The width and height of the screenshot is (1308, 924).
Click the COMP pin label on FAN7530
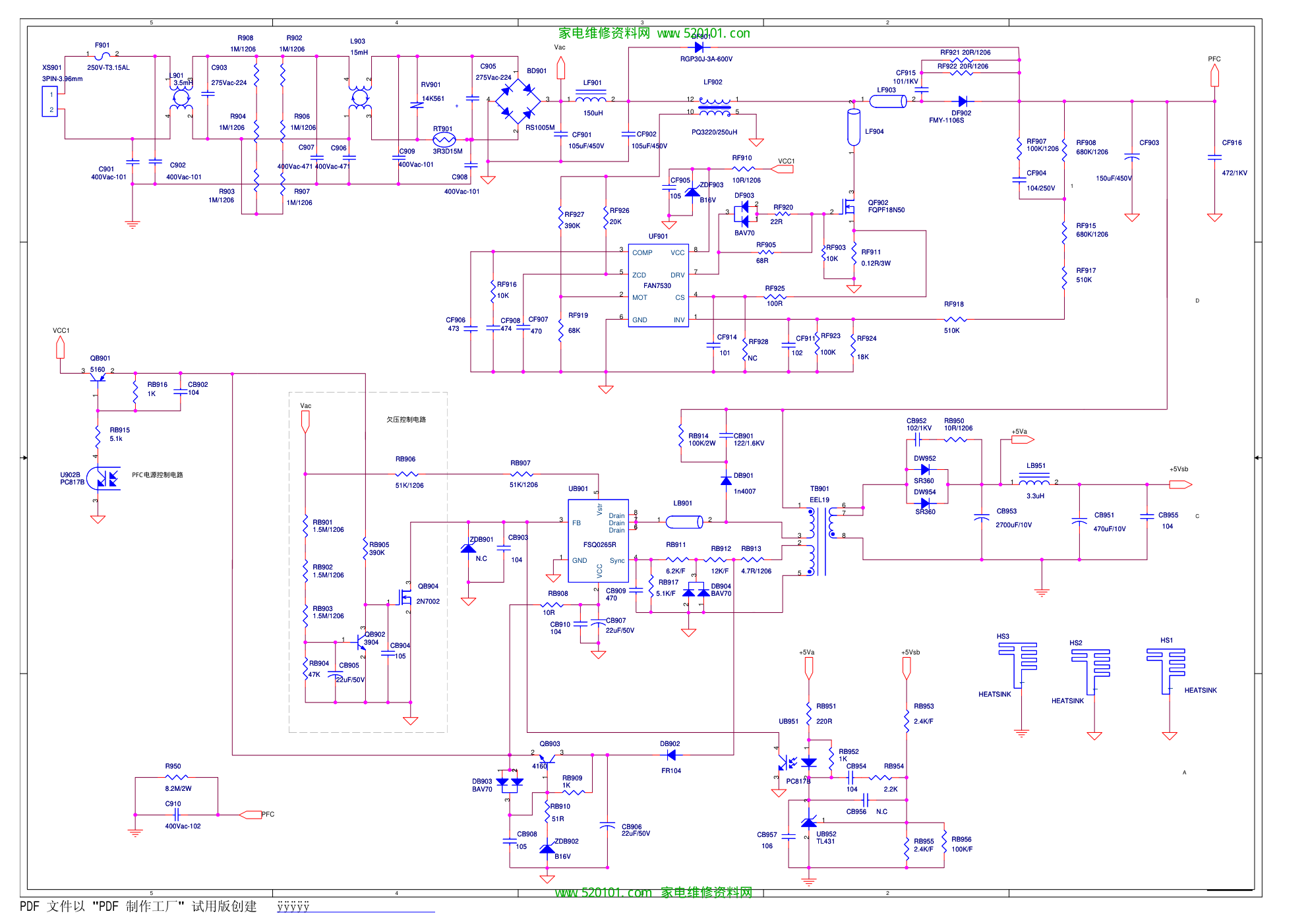pyautogui.click(x=642, y=253)
